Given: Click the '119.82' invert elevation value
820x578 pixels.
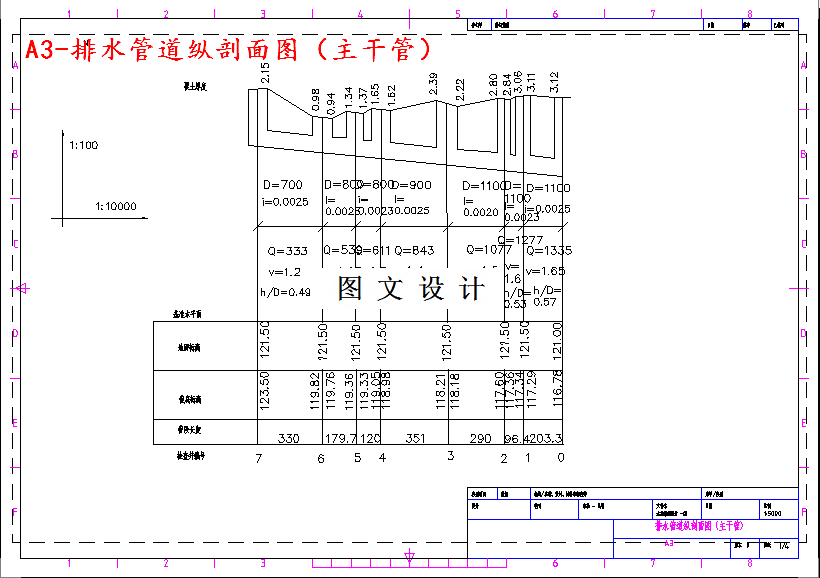Looking at the screenshot, I should (x=314, y=391).
